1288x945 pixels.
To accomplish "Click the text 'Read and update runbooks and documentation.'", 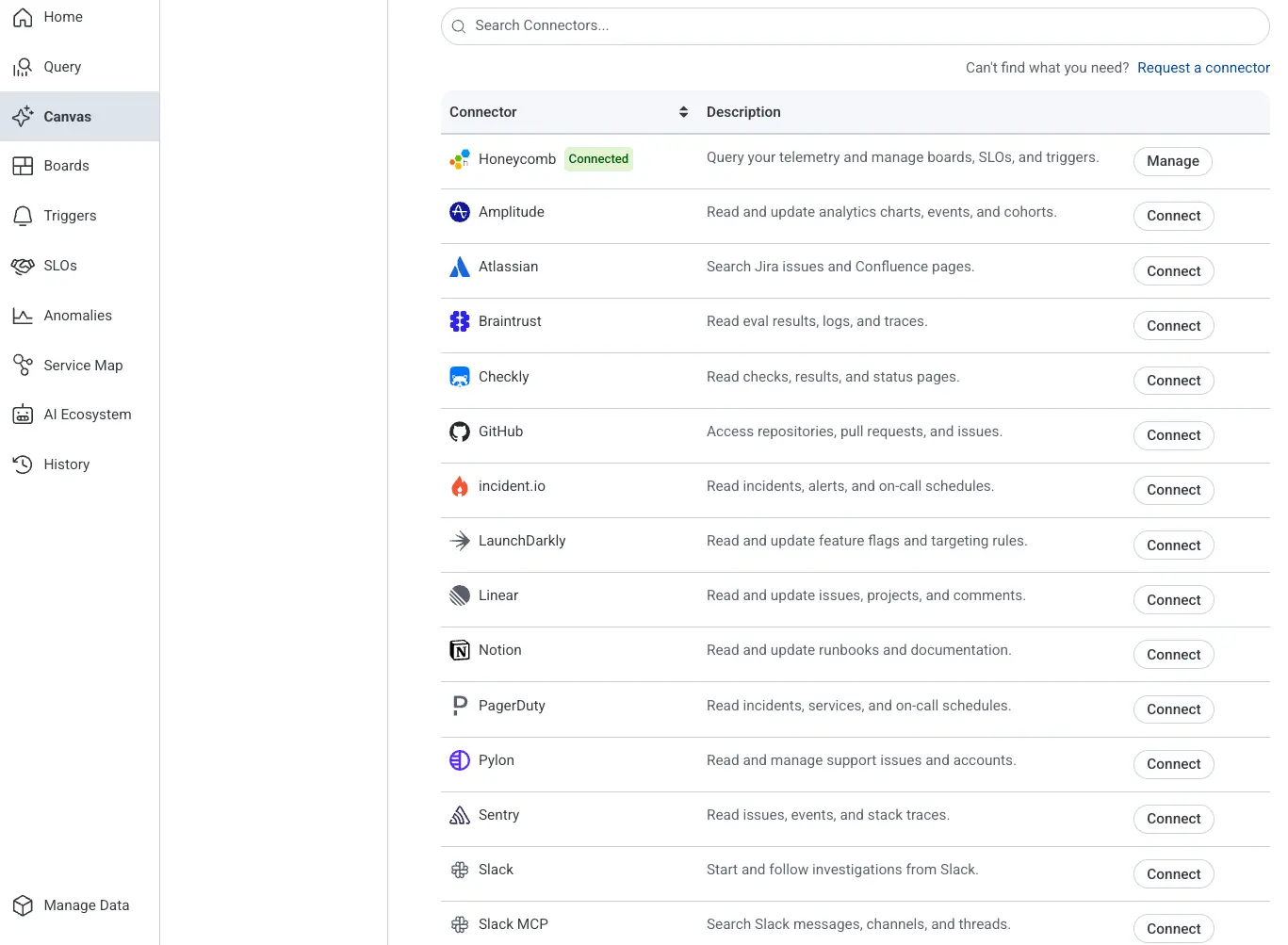I will (859, 650).
